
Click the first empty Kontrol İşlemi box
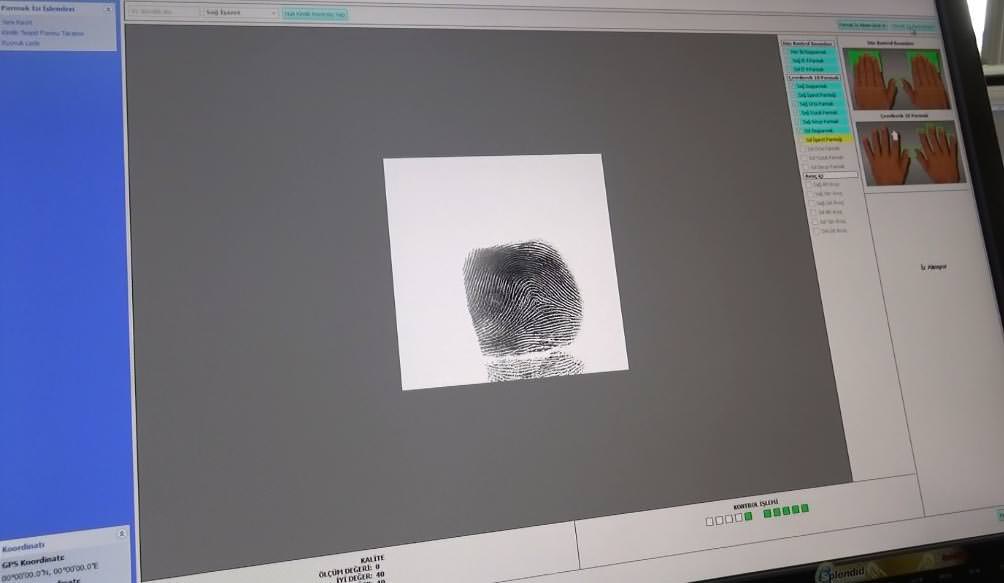tap(710, 521)
